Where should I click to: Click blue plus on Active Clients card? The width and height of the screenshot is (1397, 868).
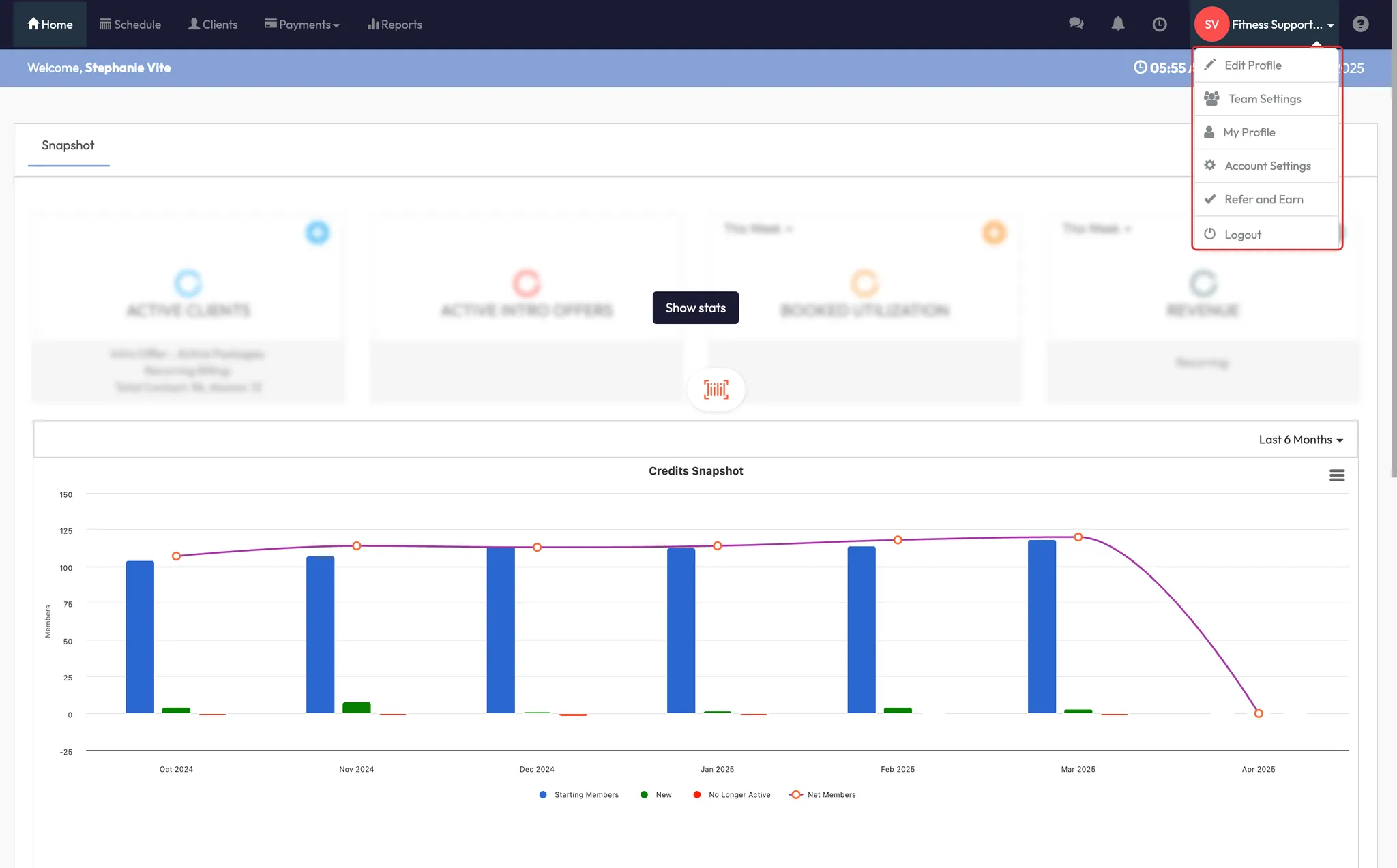[x=317, y=233]
